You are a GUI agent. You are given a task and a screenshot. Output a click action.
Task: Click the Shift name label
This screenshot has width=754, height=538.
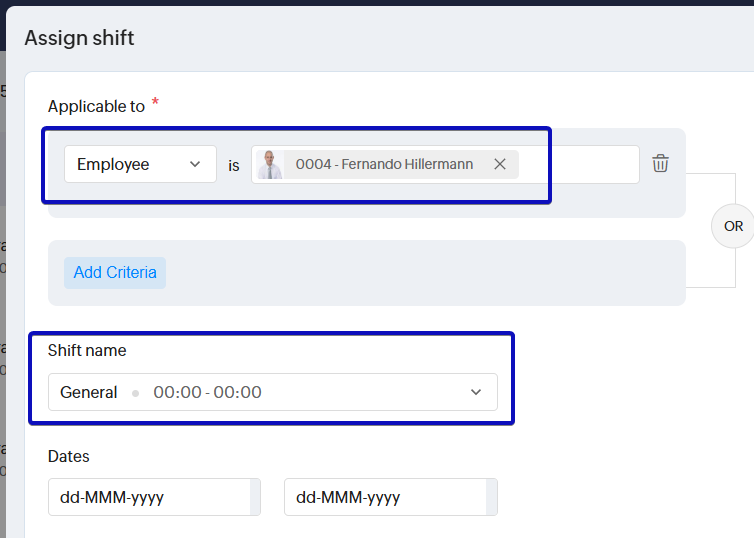(87, 350)
